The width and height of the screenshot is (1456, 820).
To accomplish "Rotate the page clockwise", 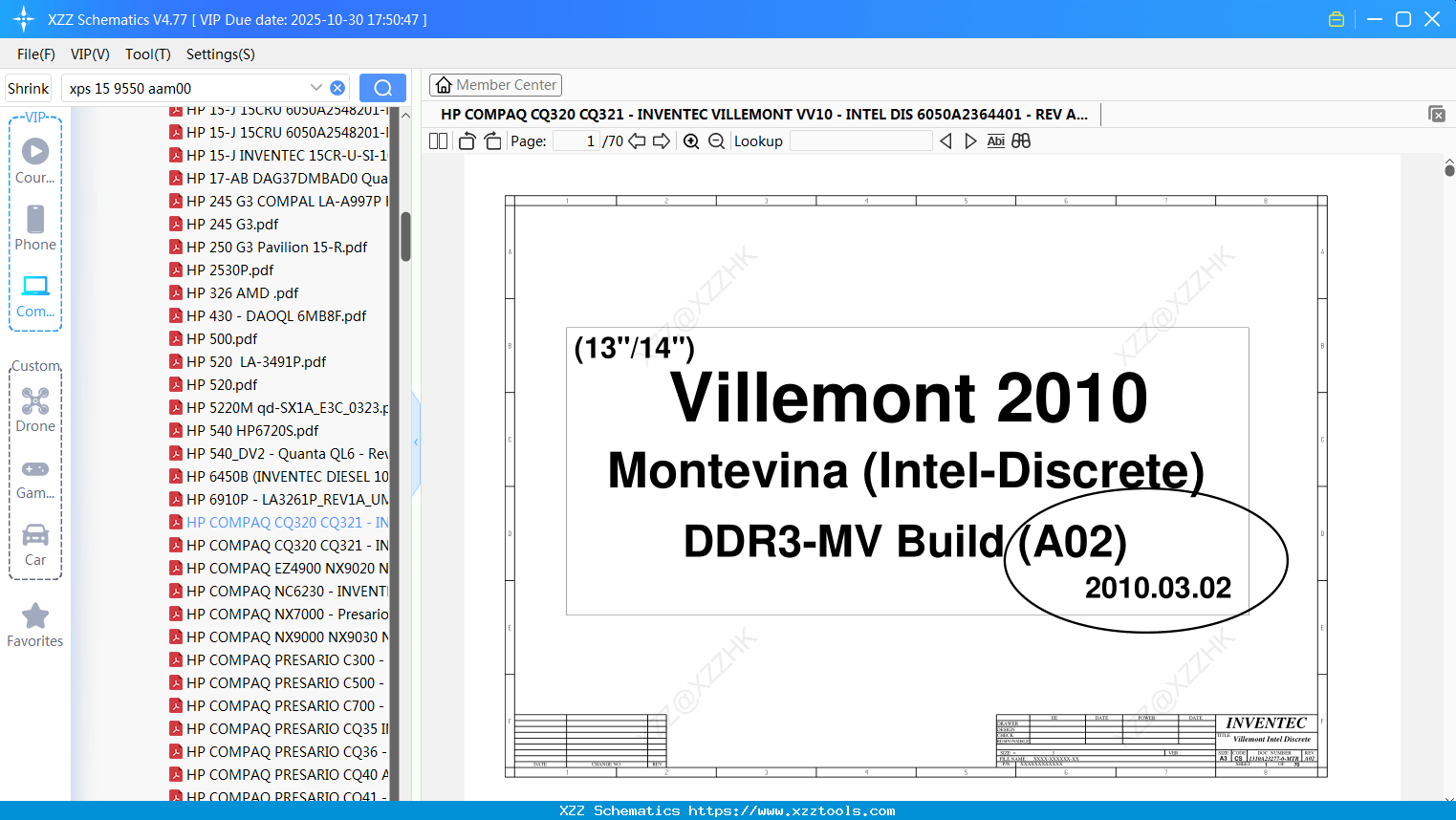I will (492, 141).
